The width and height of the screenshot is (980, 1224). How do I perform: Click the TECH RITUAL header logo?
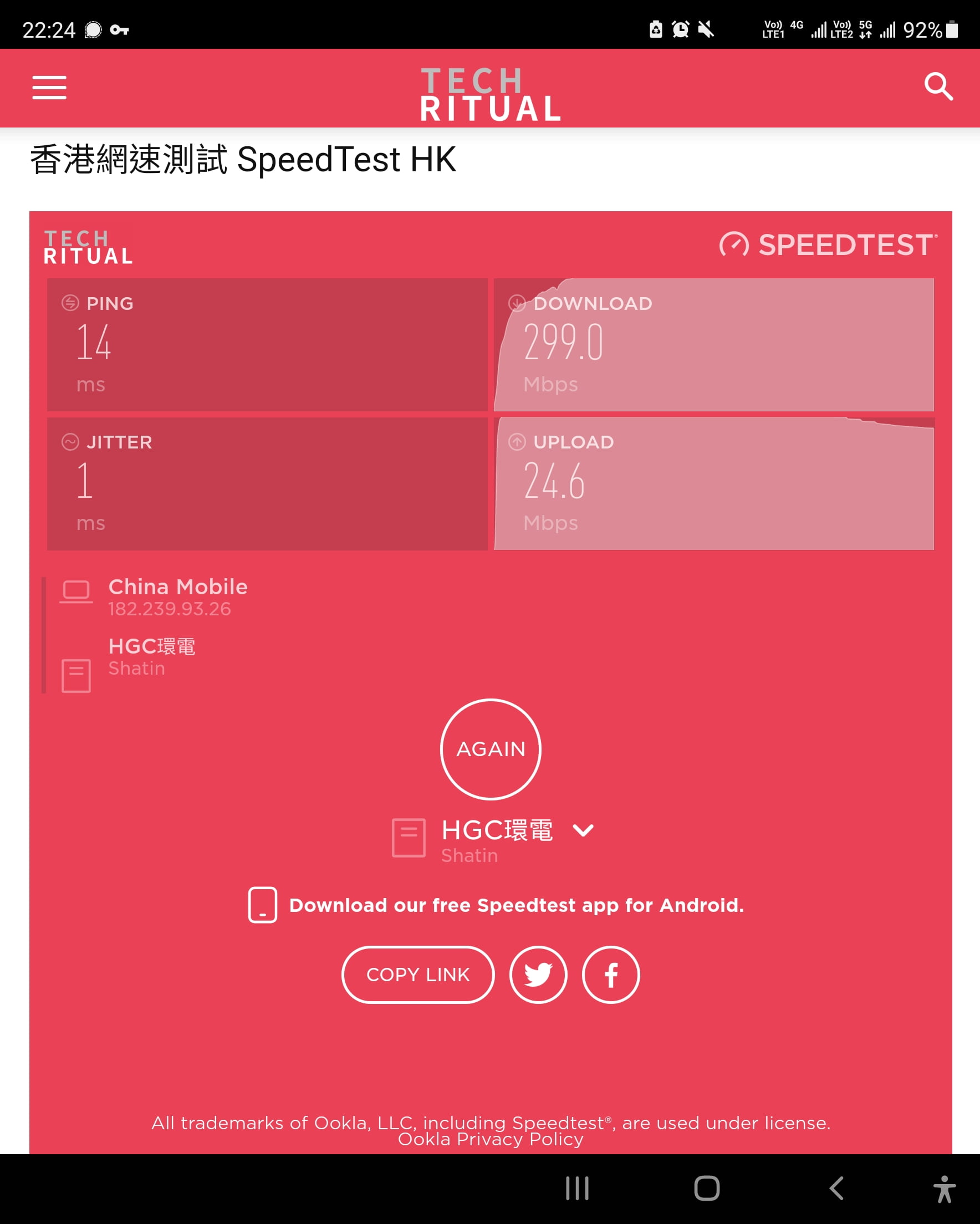pos(490,94)
